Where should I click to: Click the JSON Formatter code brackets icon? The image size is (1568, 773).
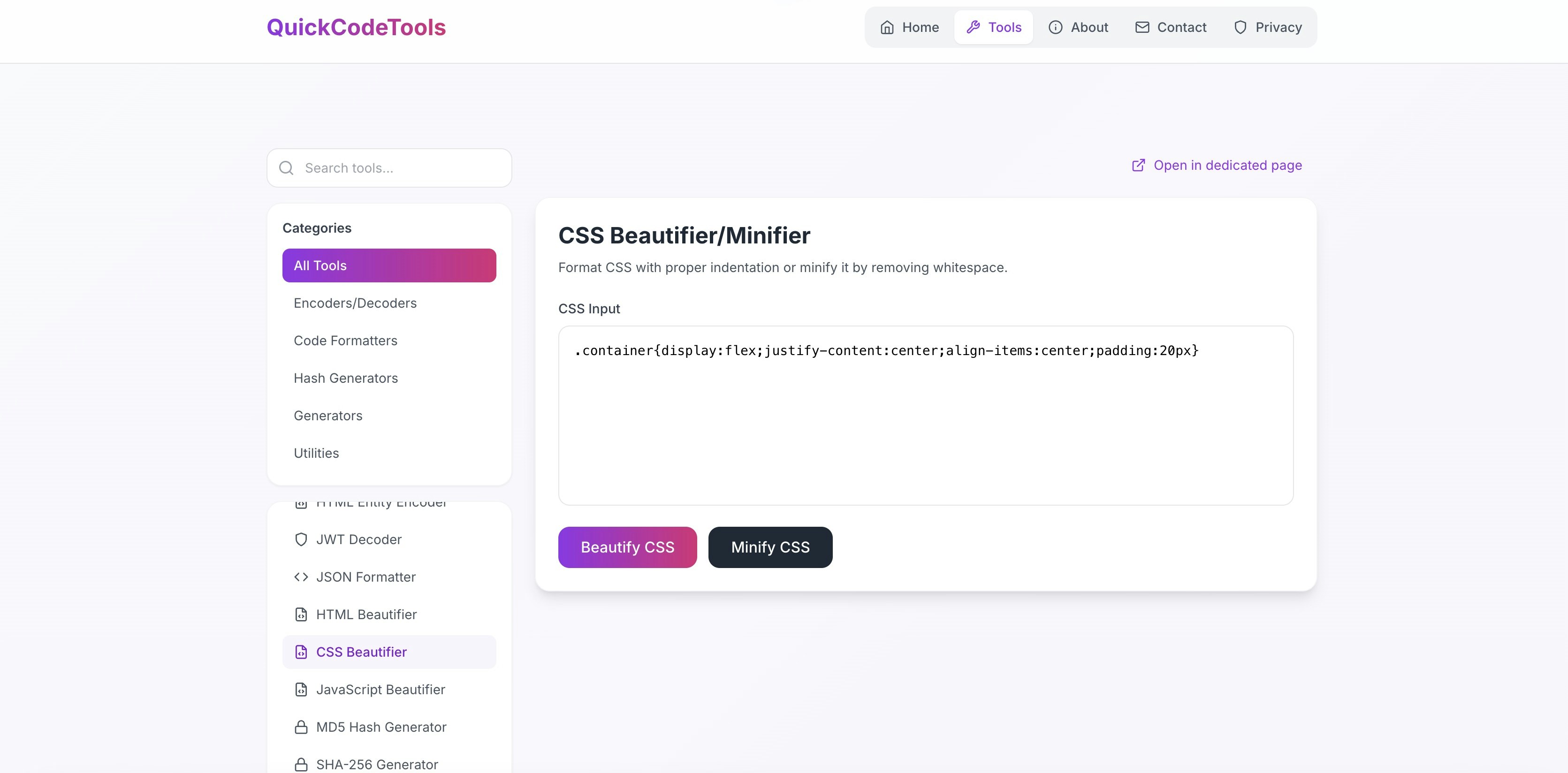(301, 577)
